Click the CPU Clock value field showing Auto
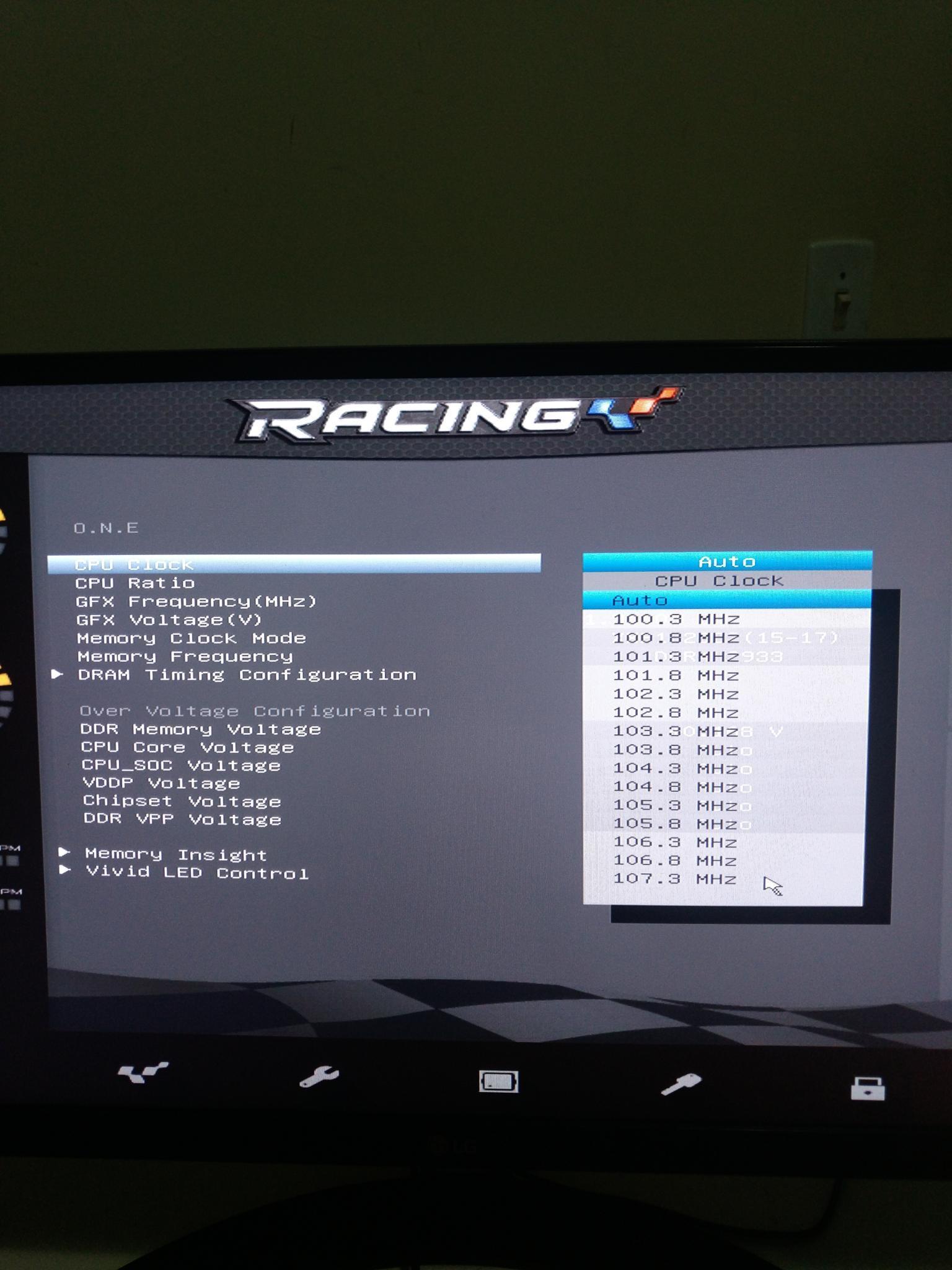Viewport: 952px width, 1270px height. point(727,561)
